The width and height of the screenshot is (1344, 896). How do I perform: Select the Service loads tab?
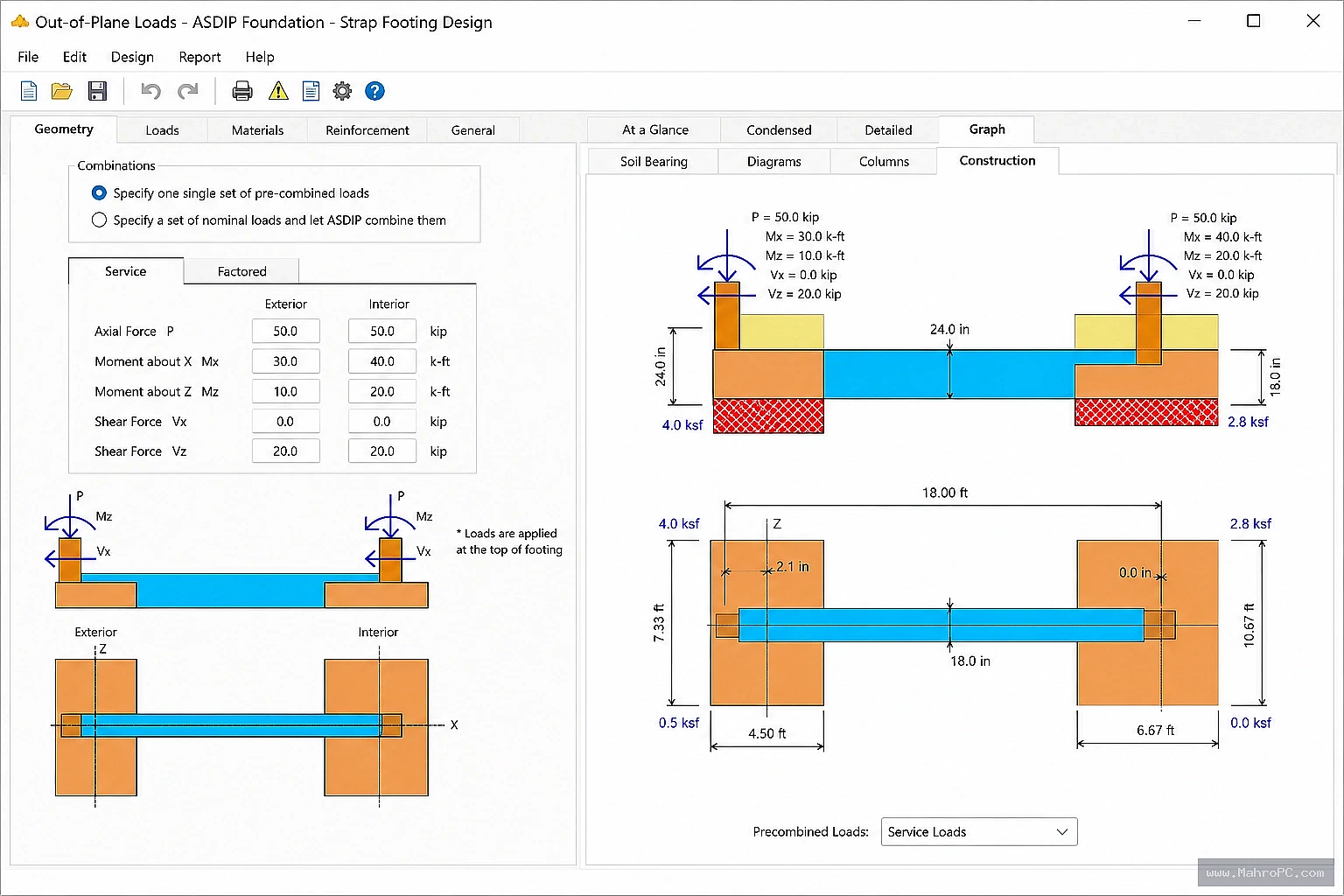pos(126,271)
